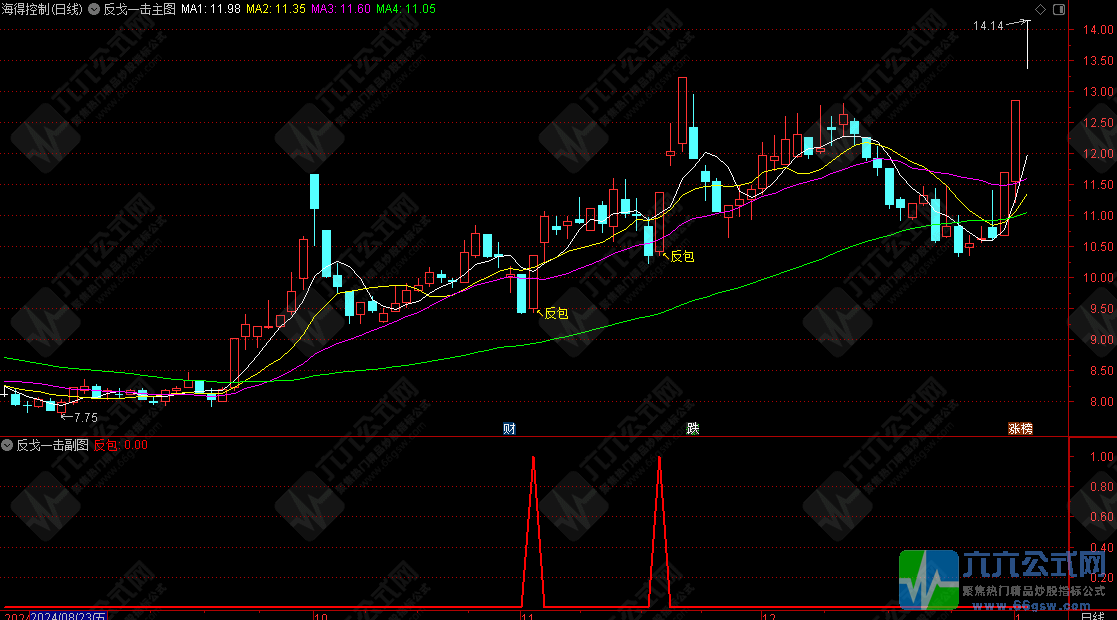Expand the 反戈一击副图 sub-chart dropdown arrow
Image resolution: width=1117 pixels, height=620 pixels.
[8, 445]
